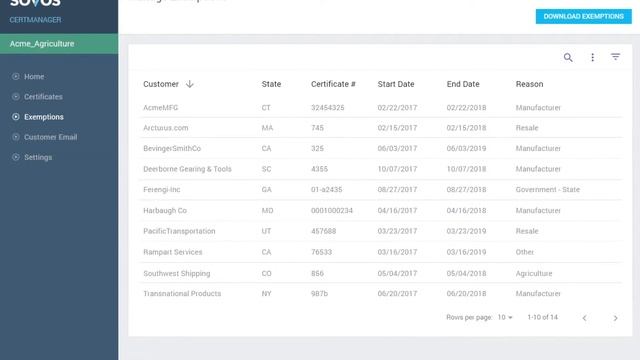The height and width of the screenshot is (360, 640).
Task: Click the CERTMANAGER logo text
Action: [36, 20]
